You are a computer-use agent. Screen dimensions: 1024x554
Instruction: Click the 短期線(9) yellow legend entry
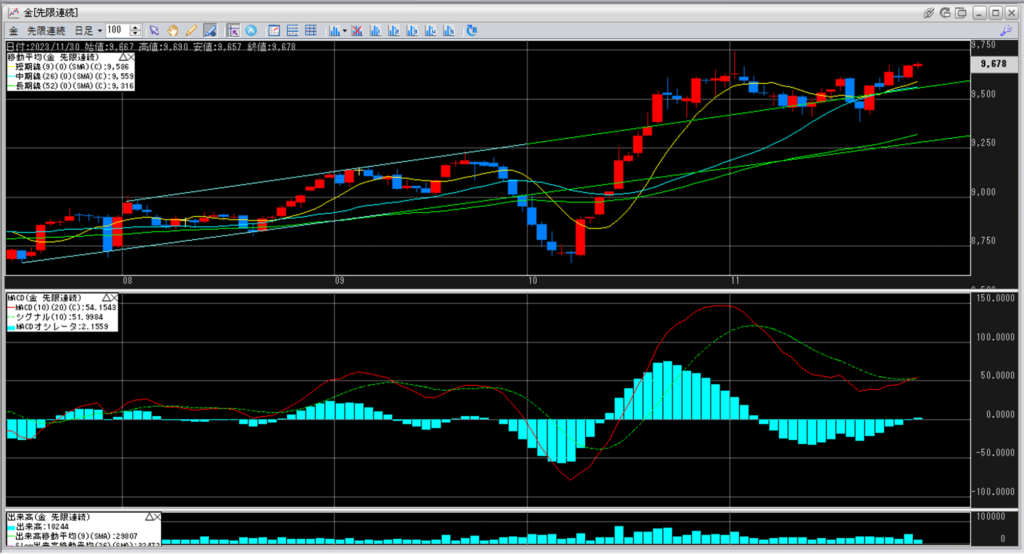click(69, 67)
